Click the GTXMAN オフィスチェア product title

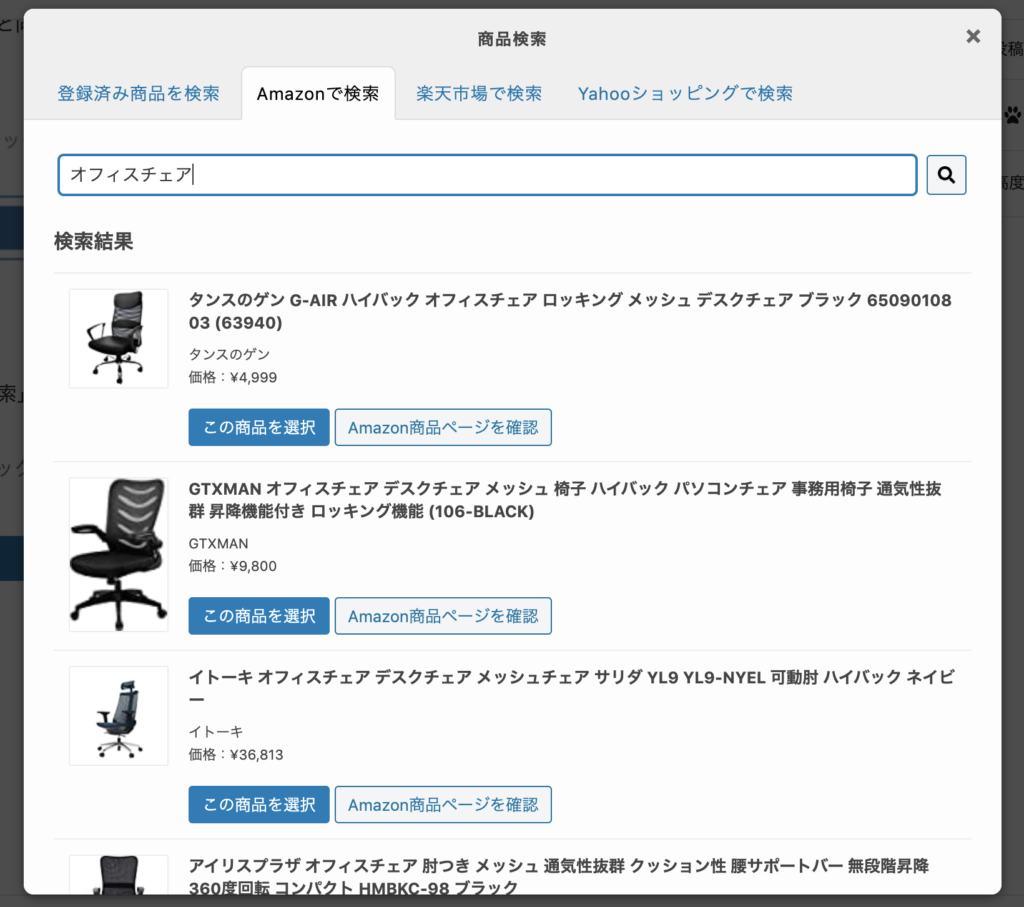(x=564, y=500)
